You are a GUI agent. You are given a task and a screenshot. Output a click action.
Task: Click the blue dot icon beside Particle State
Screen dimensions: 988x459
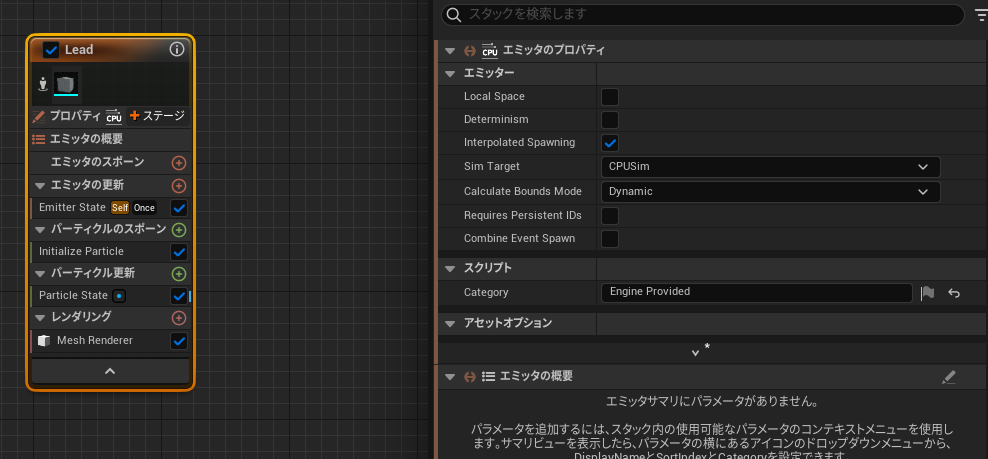[120, 295]
